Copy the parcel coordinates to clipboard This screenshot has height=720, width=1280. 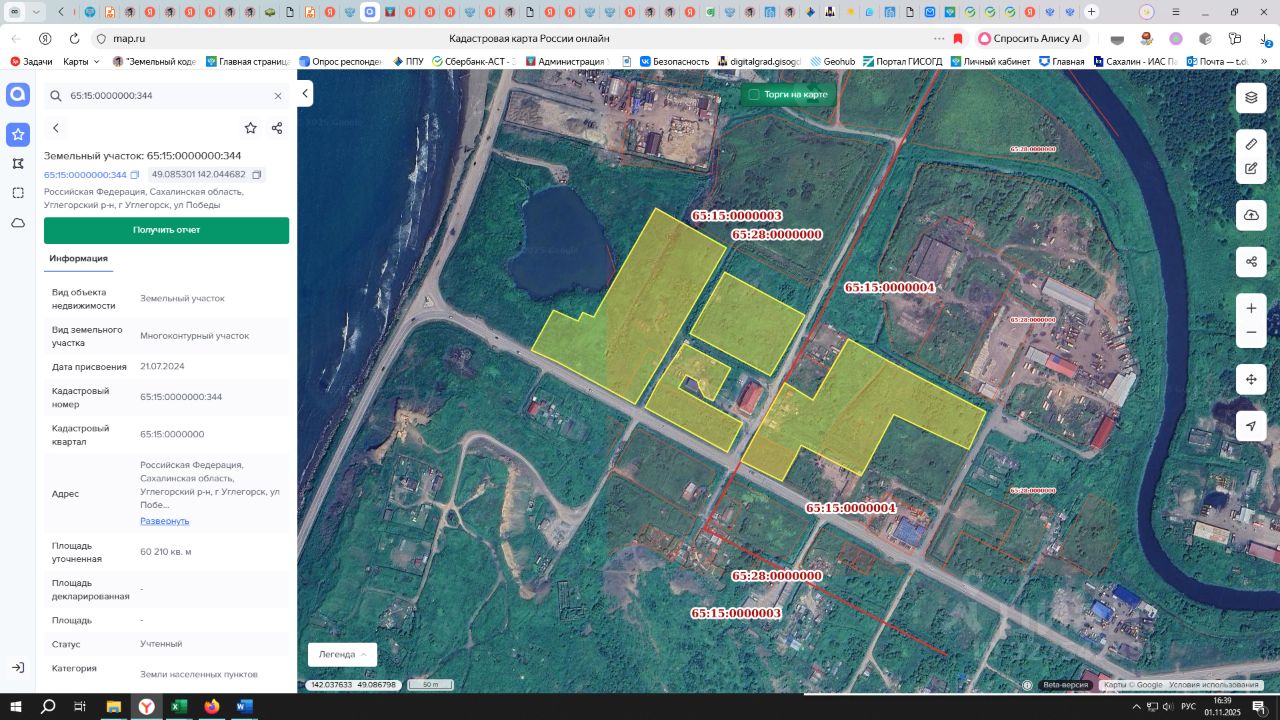[257, 175]
